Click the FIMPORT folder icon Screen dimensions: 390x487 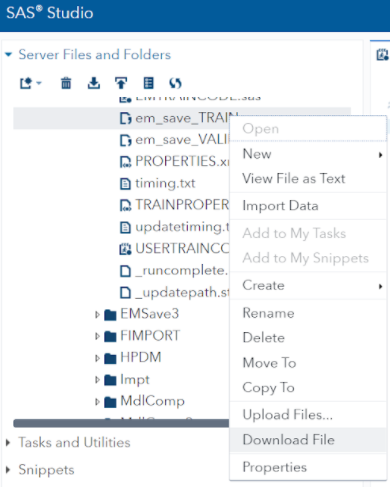pos(110,336)
